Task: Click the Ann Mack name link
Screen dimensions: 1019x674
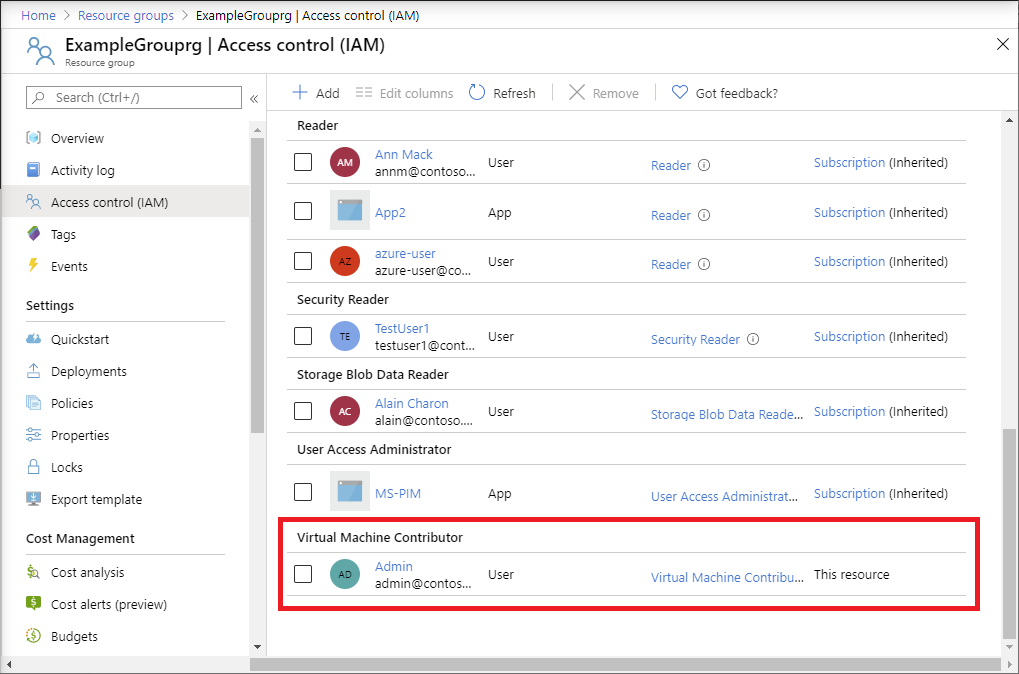Action: (x=404, y=154)
